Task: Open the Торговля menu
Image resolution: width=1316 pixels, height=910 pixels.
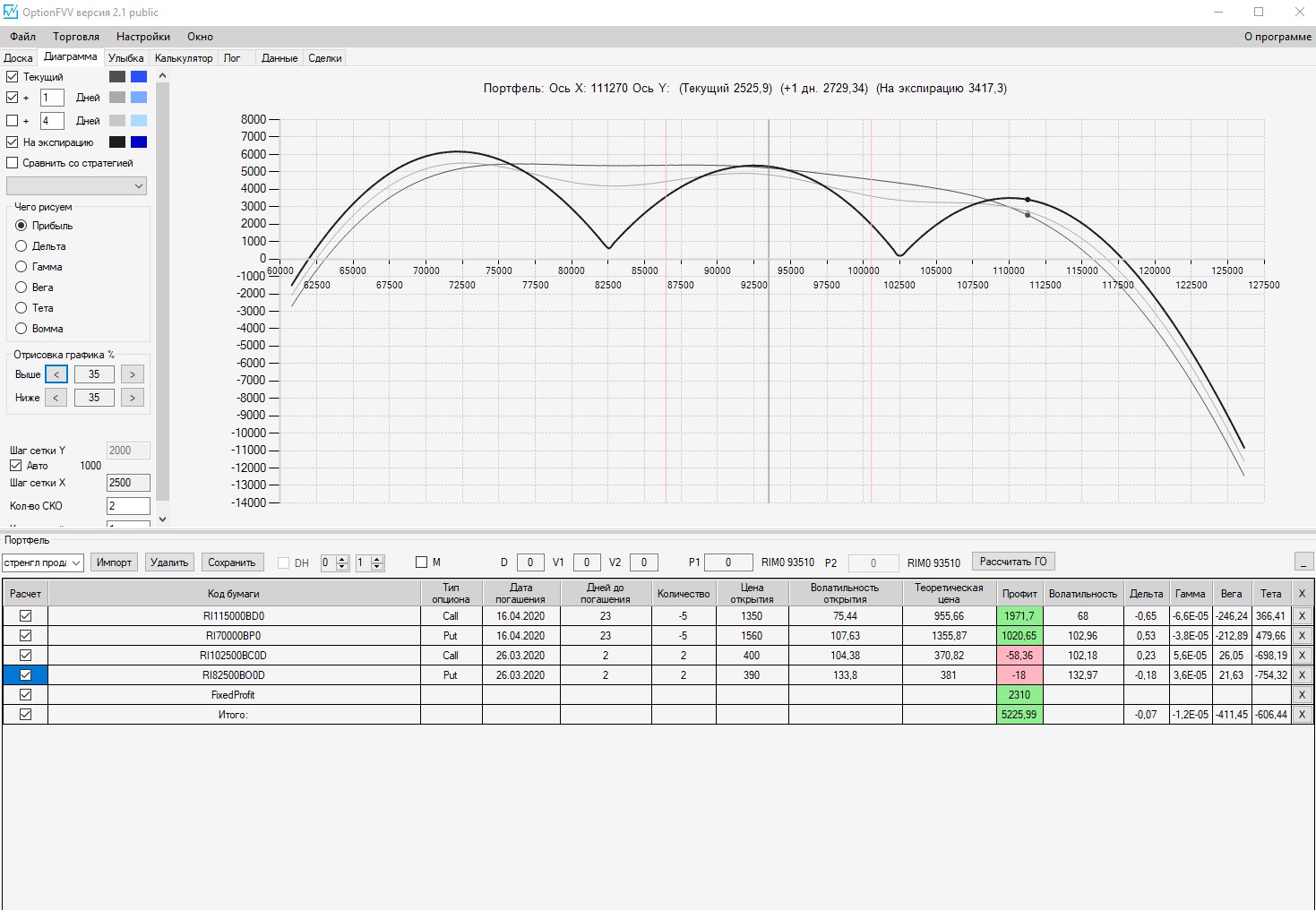Action: (x=76, y=37)
